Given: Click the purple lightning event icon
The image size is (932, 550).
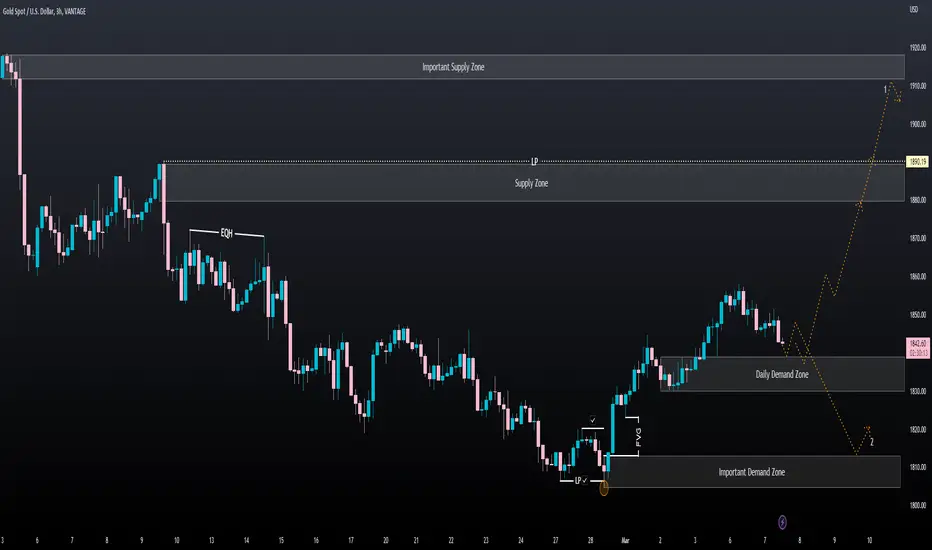Looking at the screenshot, I should click(x=782, y=522).
